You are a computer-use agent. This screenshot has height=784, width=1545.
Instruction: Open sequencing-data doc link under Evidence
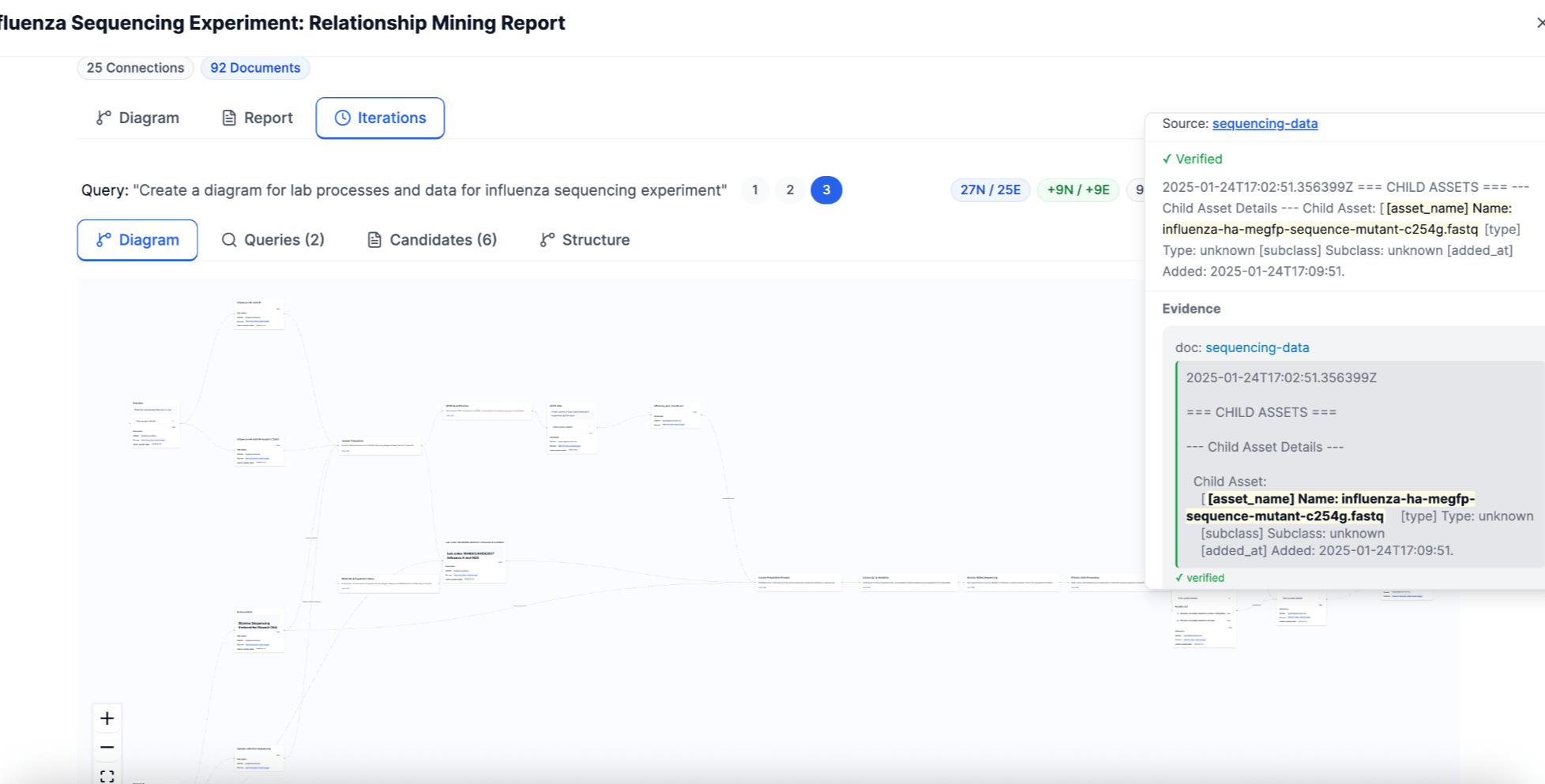(x=1257, y=347)
